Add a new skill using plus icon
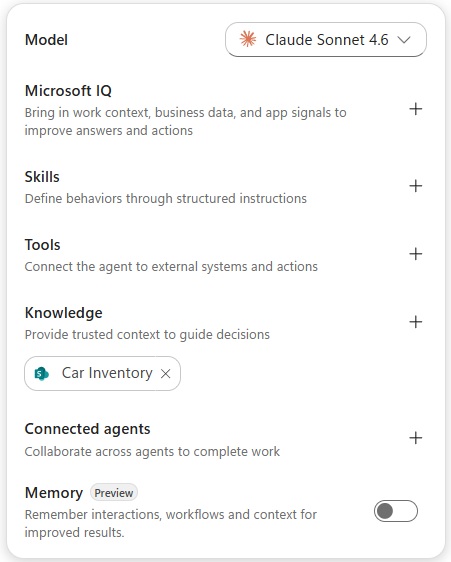Viewport: 451px width, 562px height. [x=416, y=186]
